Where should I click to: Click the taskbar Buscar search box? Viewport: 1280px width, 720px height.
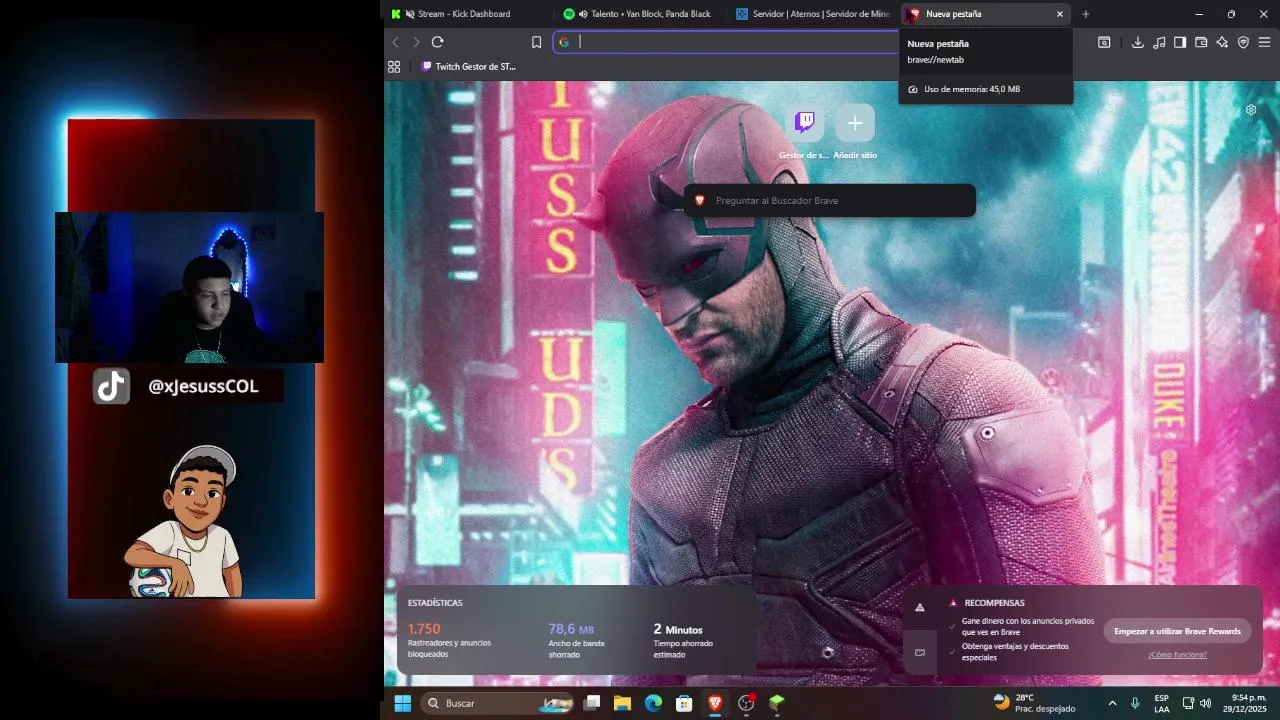pyautogui.click(x=497, y=703)
